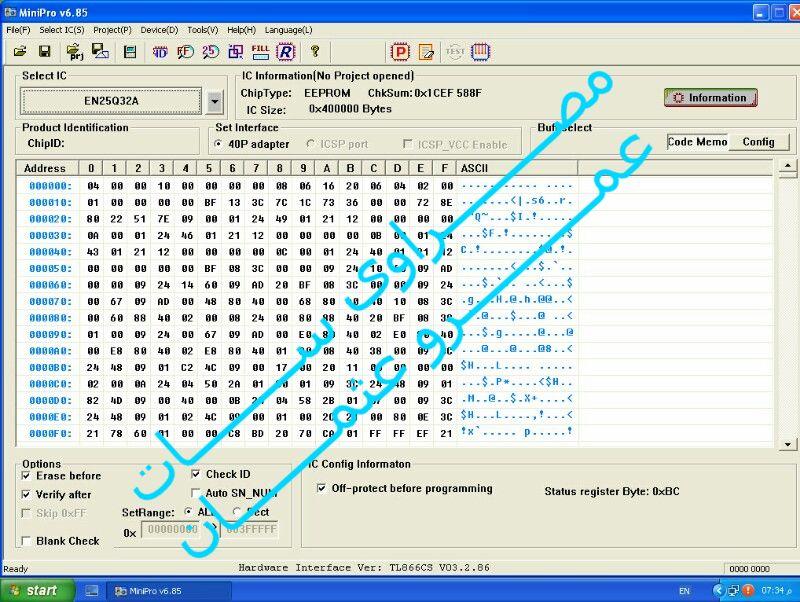Open the Language(L) menu
Image resolution: width=800 pixels, height=602 pixels.
(288, 30)
